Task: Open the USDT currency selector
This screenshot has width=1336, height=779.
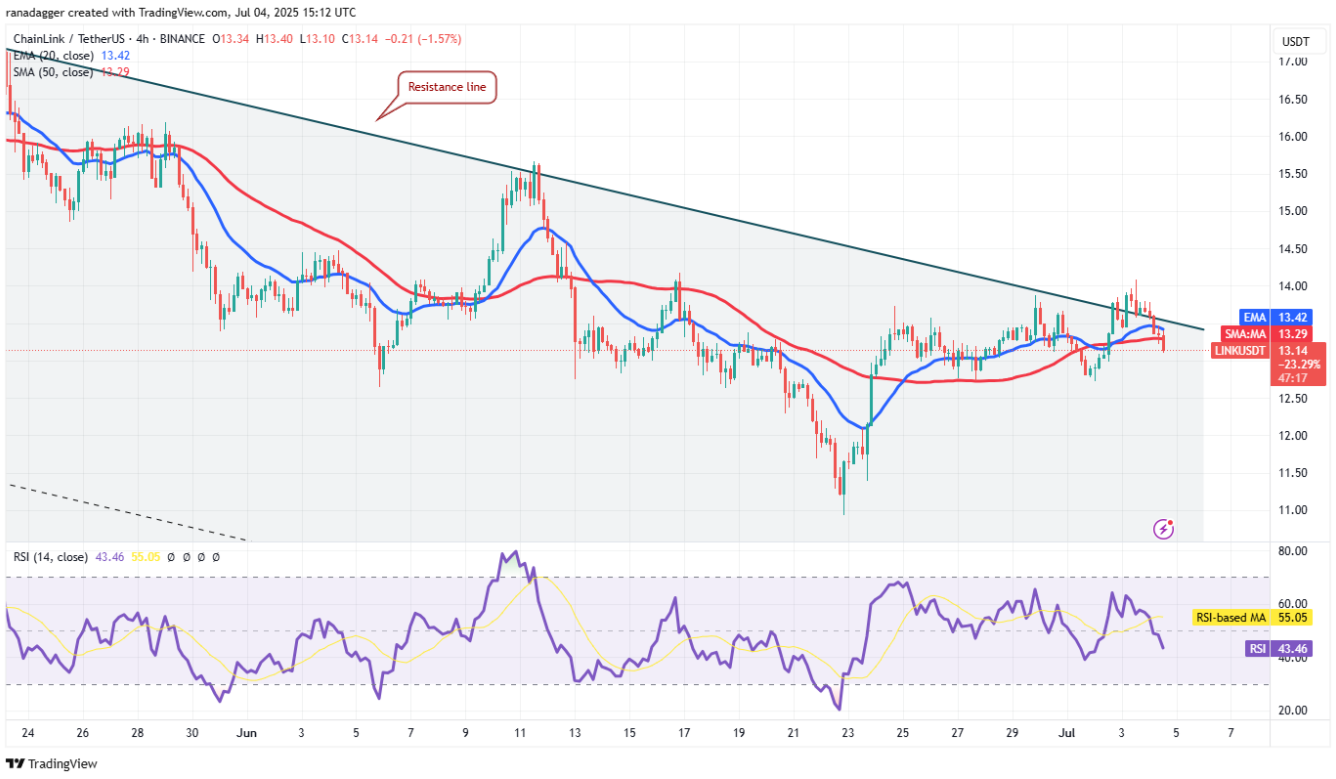Action: click(x=1297, y=41)
